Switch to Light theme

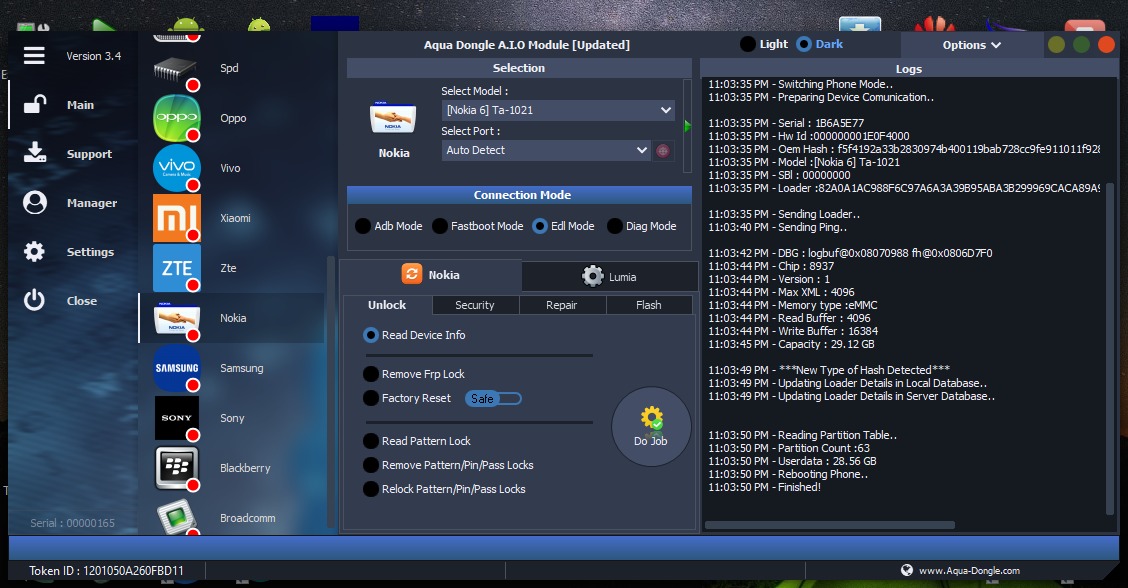pyautogui.click(x=764, y=44)
